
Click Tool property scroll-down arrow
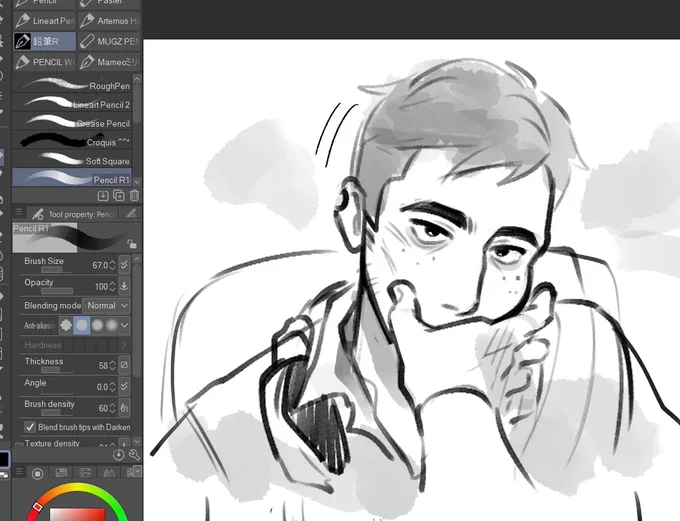click(x=137, y=442)
